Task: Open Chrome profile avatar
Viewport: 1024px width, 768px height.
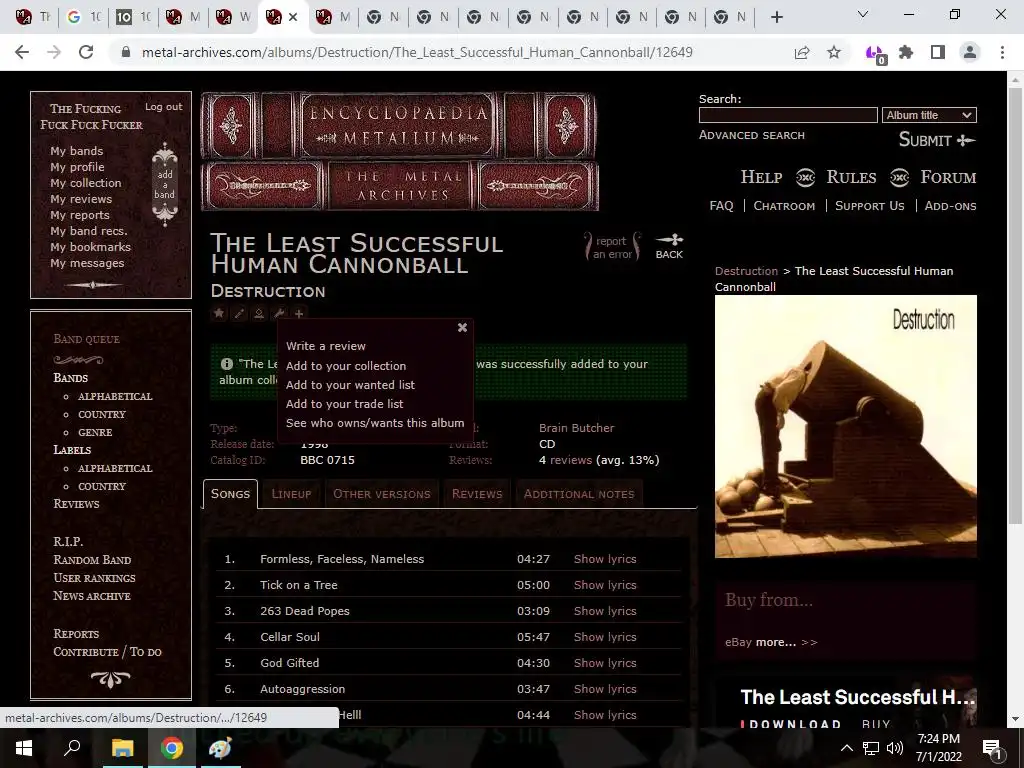Action: [x=970, y=52]
